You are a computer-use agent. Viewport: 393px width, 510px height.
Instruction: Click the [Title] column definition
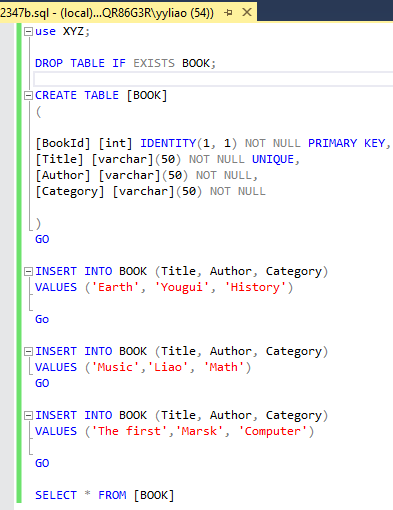coord(59,159)
